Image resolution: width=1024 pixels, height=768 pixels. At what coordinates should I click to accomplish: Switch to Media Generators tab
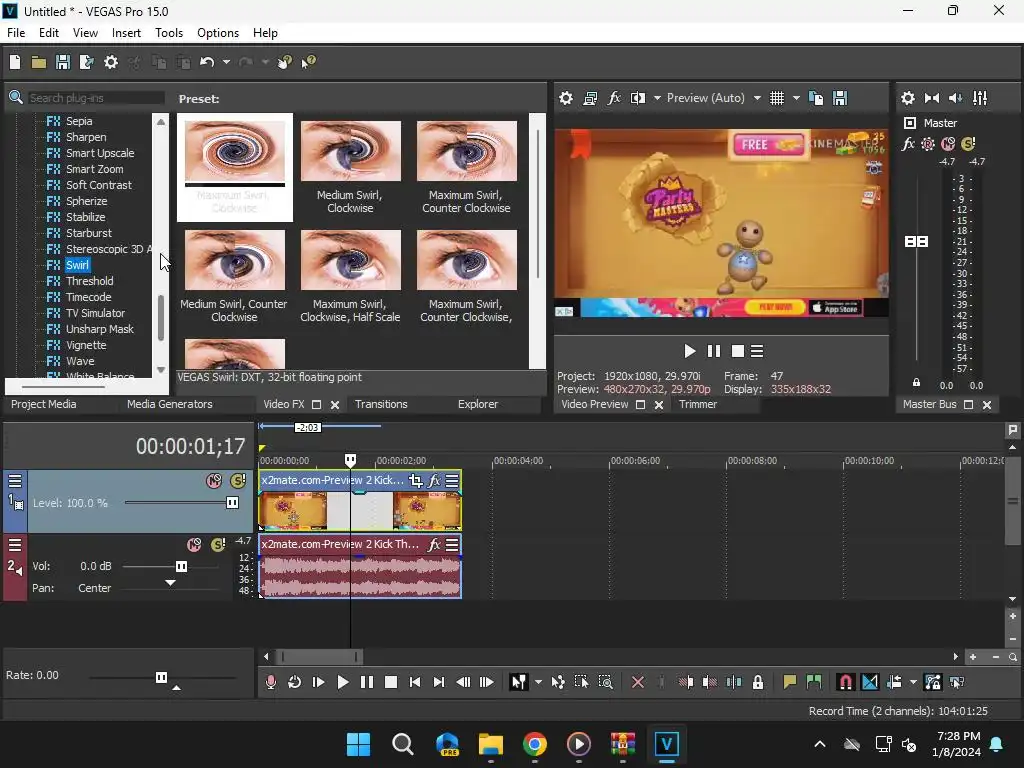pyautogui.click(x=169, y=404)
